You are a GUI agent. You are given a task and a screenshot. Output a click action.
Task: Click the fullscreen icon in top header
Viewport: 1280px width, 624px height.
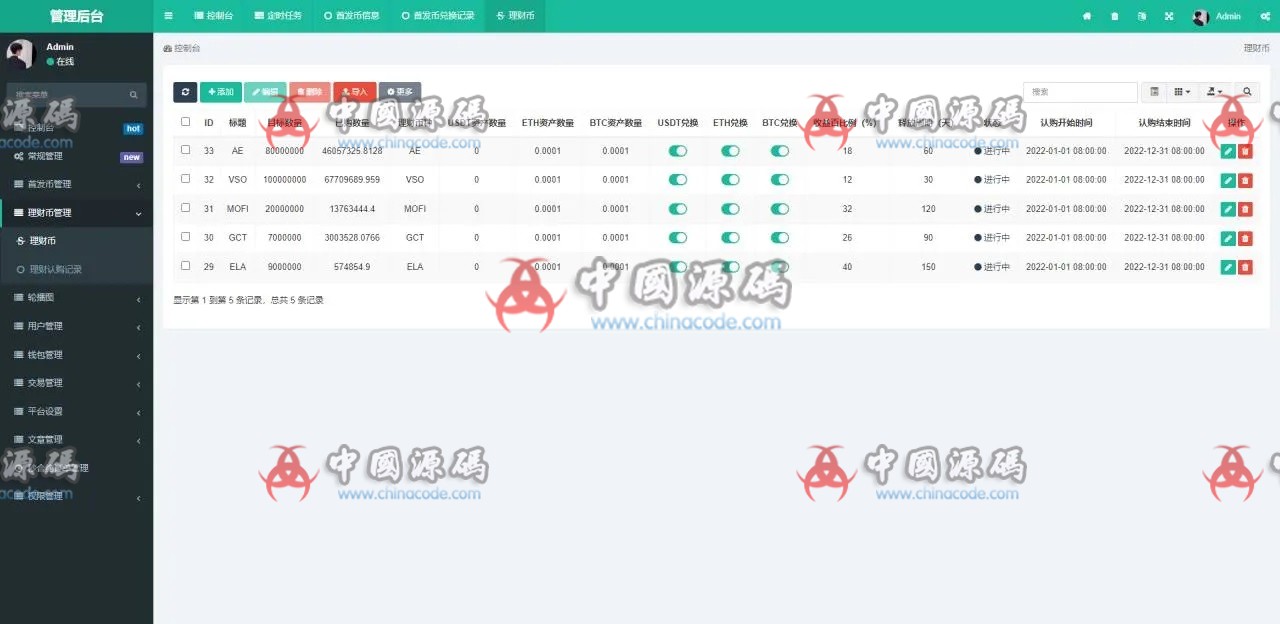[1169, 16]
